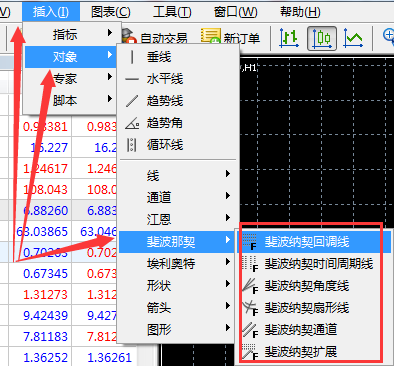Click the zoom-in magnifier icon
Image resolution: width=394 pixels, height=366 pixels.
(389, 36)
